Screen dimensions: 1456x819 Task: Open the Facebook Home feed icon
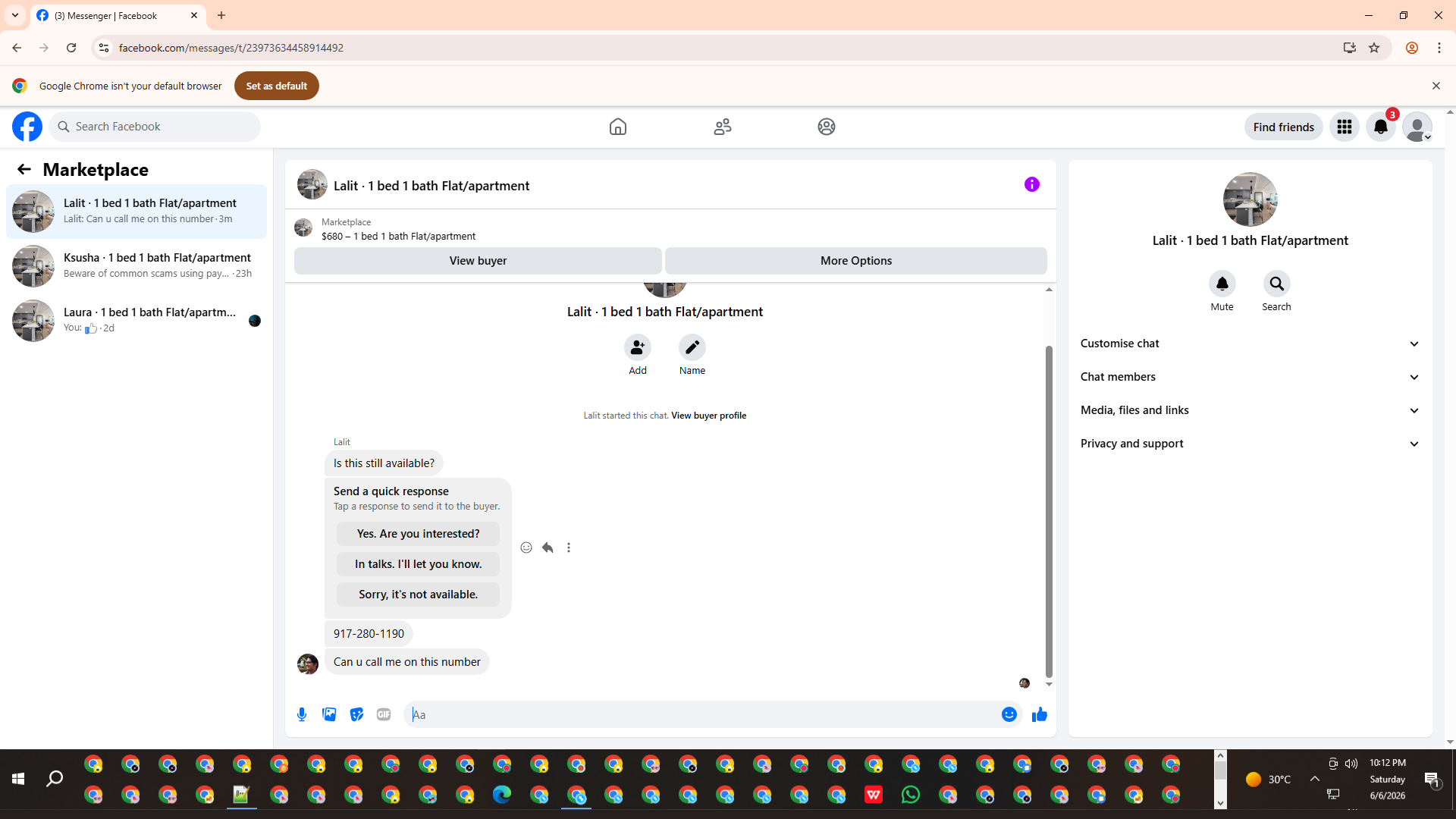(618, 127)
